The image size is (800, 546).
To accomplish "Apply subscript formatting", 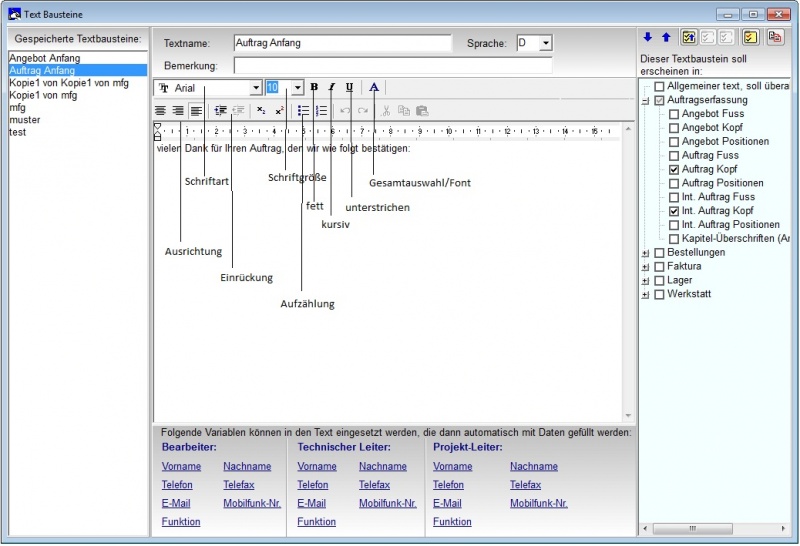I will tap(261, 110).
